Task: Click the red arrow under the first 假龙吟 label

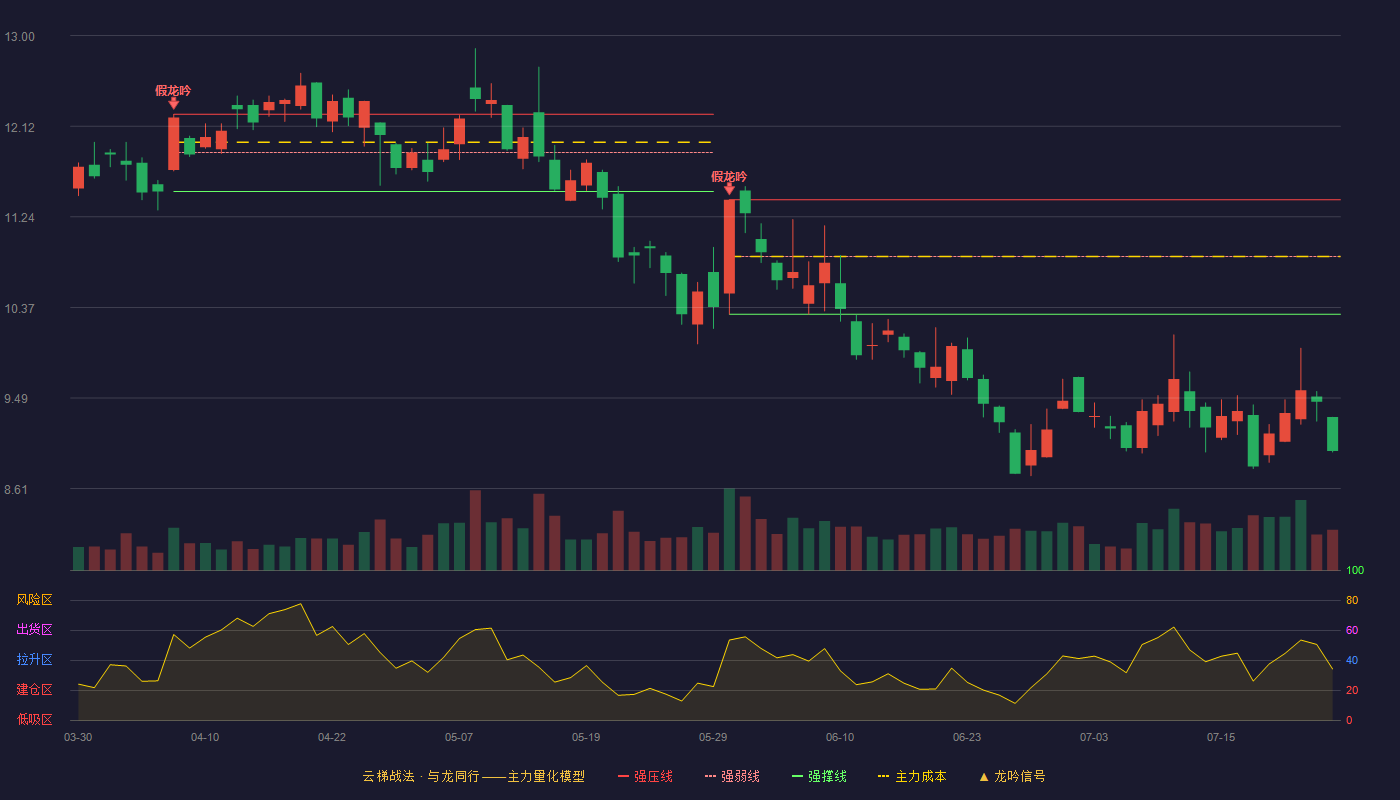Action: point(173,103)
